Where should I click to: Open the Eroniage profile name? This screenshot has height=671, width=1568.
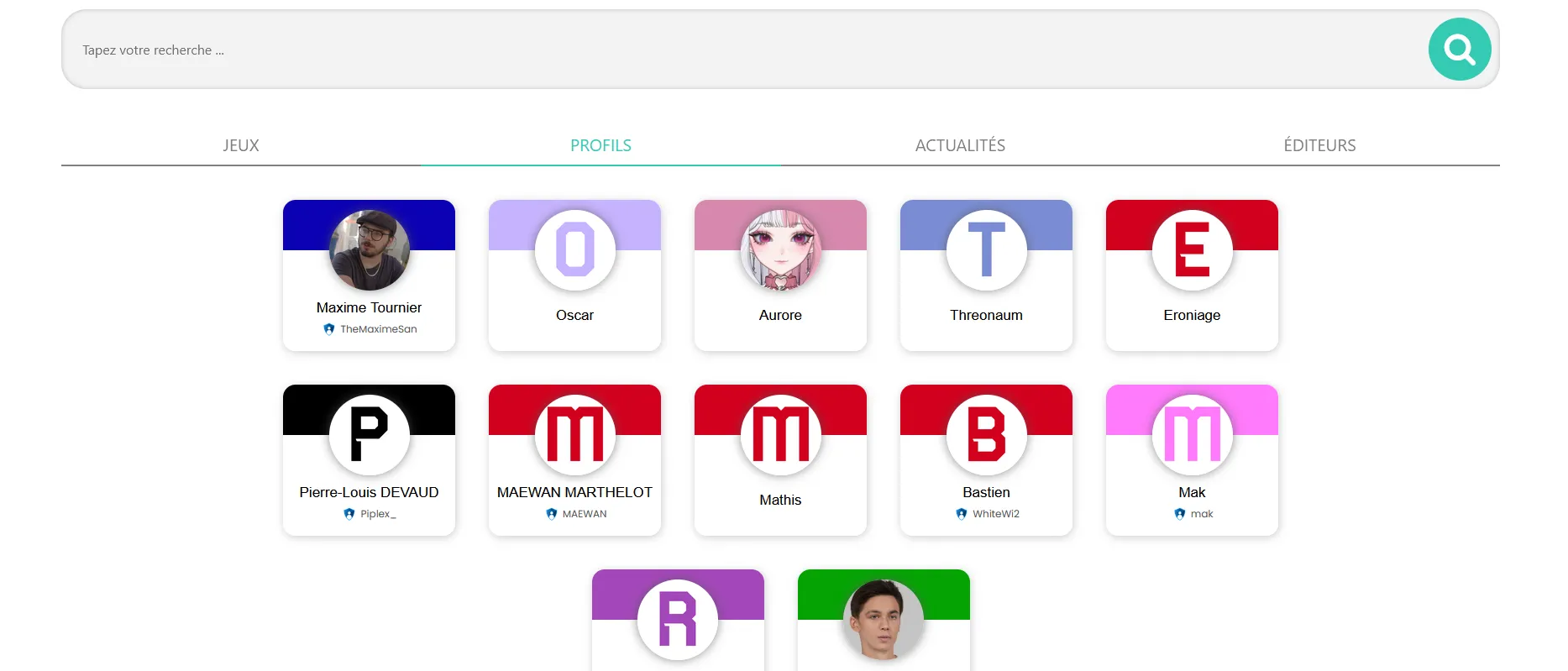tap(1193, 316)
